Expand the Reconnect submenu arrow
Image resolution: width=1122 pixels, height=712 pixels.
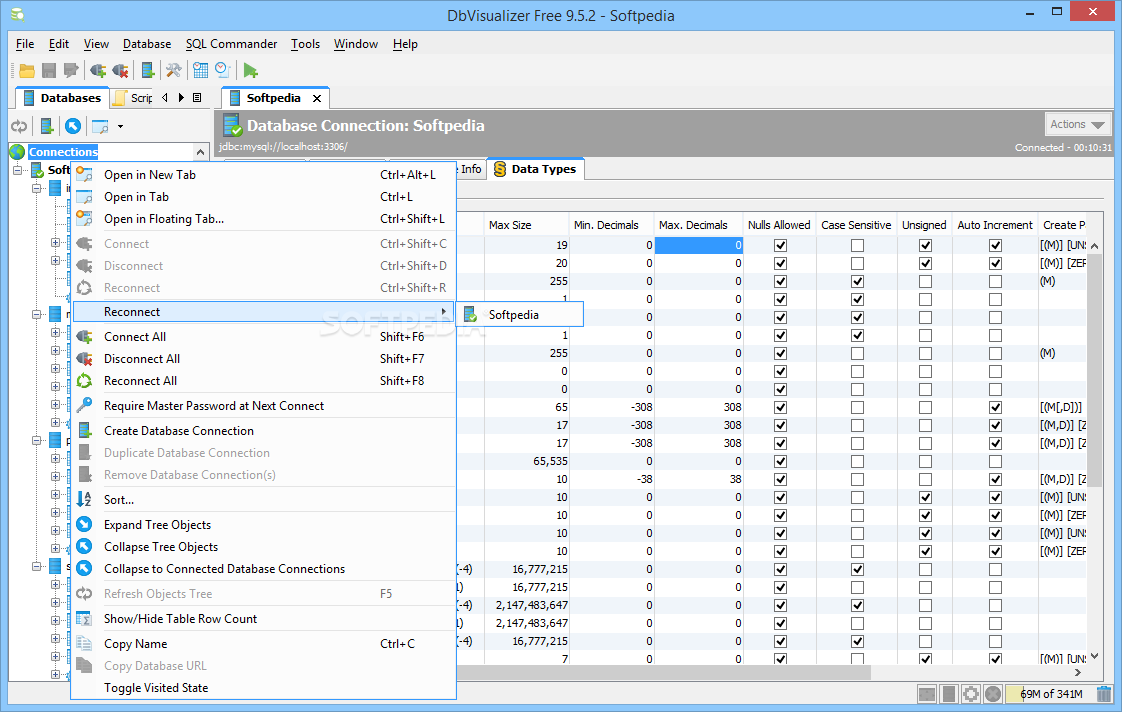[x=444, y=311]
